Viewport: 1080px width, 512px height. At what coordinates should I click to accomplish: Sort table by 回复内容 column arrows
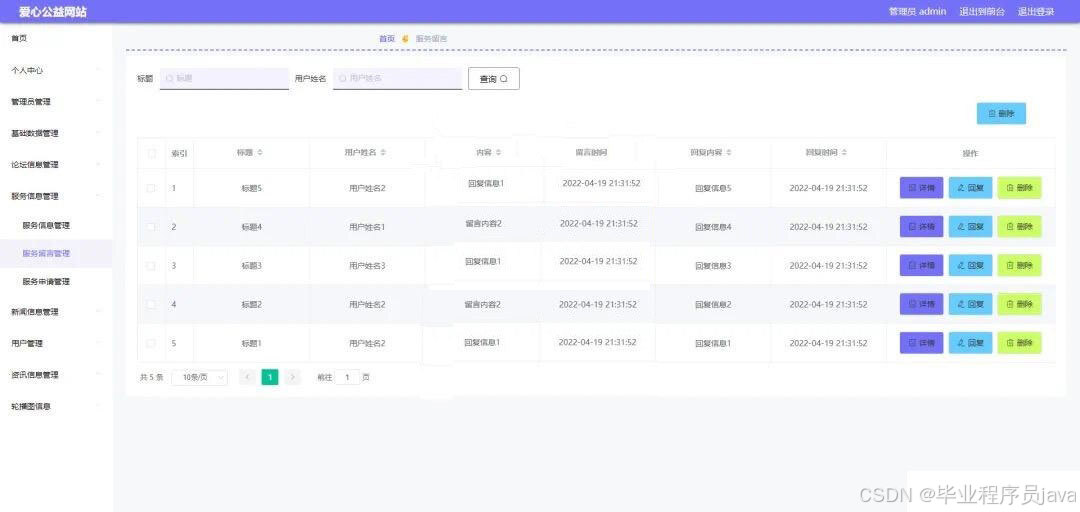coord(729,152)
